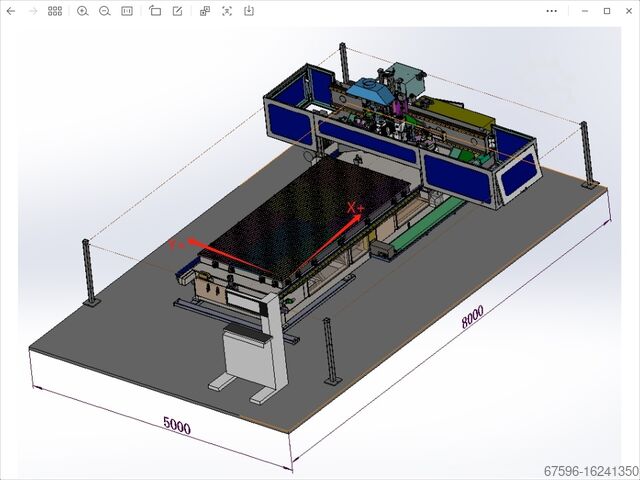Open the three-dot more options menu
The height and width of the screenshot is (480, 640).
(551, 11)
